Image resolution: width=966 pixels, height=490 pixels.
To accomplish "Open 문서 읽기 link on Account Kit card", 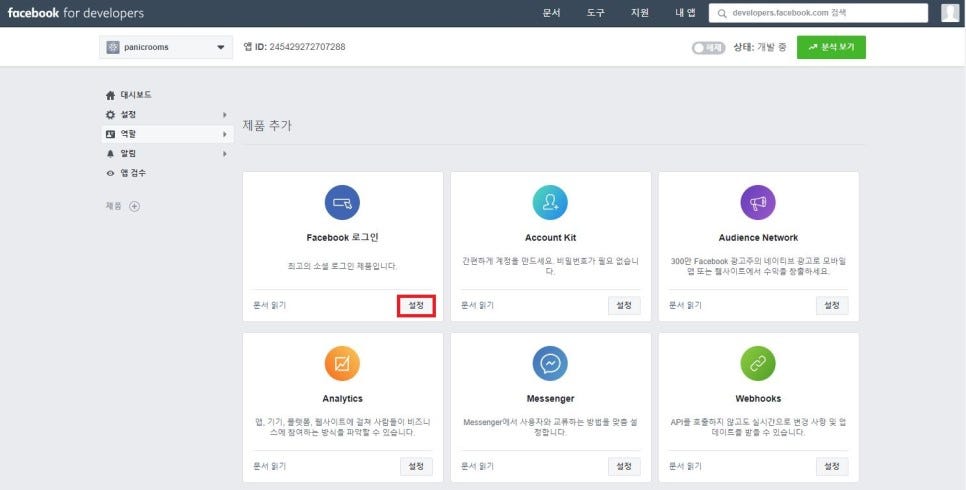I will tap(477, 305).
